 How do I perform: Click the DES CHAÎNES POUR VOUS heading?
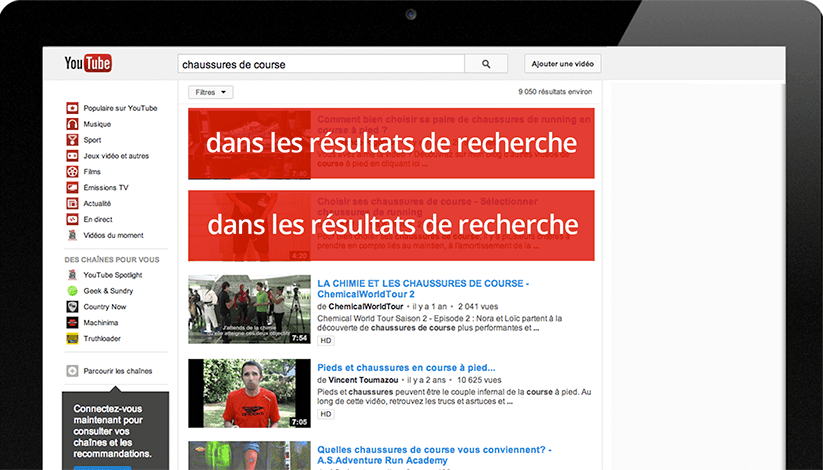(112, 259)
